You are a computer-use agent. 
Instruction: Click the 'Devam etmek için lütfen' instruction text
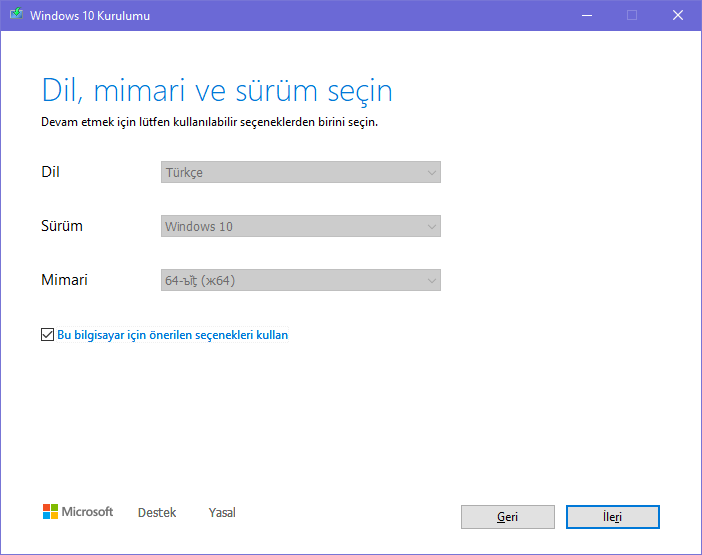click(210, 122)
